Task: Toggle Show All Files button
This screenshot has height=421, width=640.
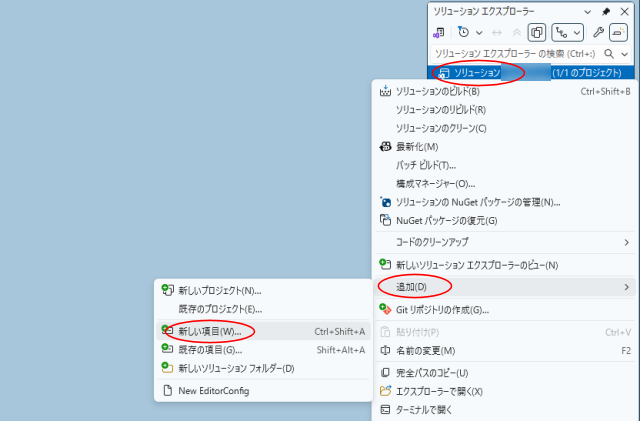Action: (x=536, y=33)
